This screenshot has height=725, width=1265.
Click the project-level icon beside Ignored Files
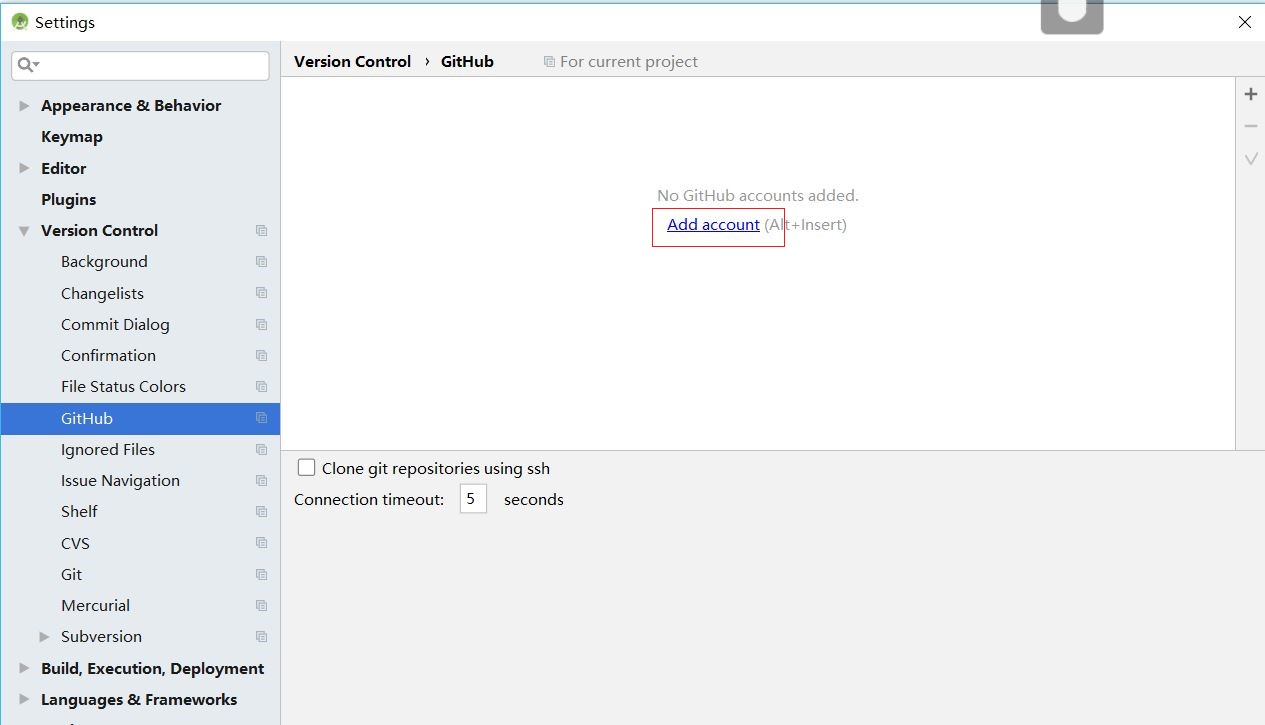pyautogui.click(x=261, y=449)
